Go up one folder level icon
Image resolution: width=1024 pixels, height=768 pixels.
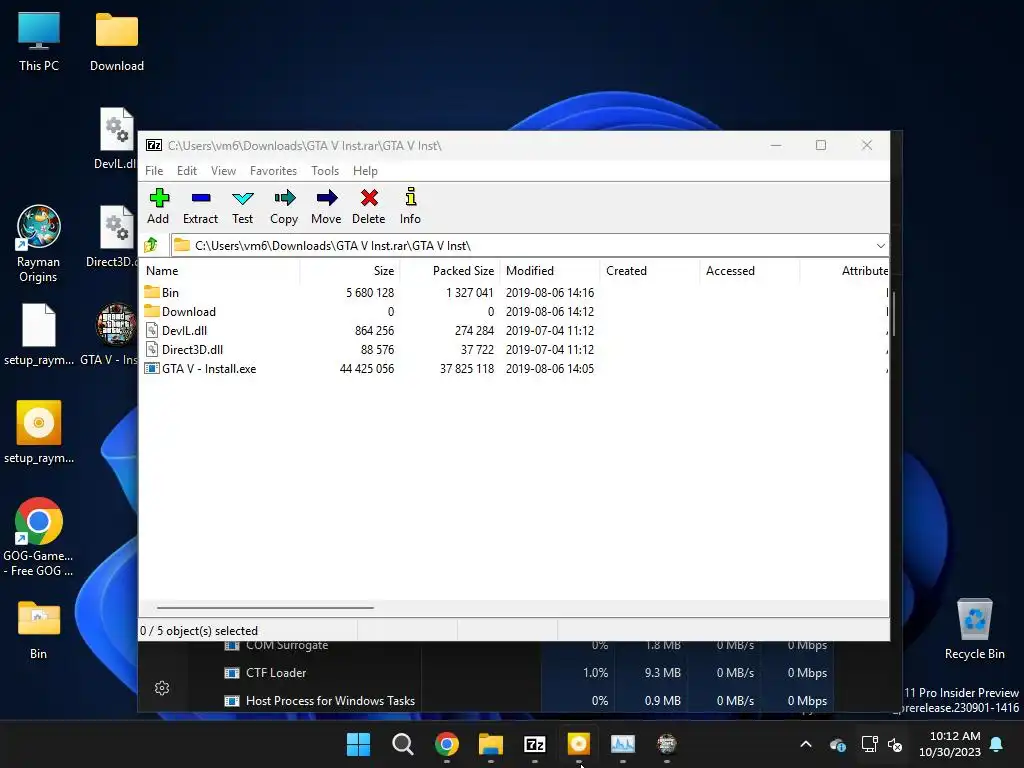pos(151,246)
